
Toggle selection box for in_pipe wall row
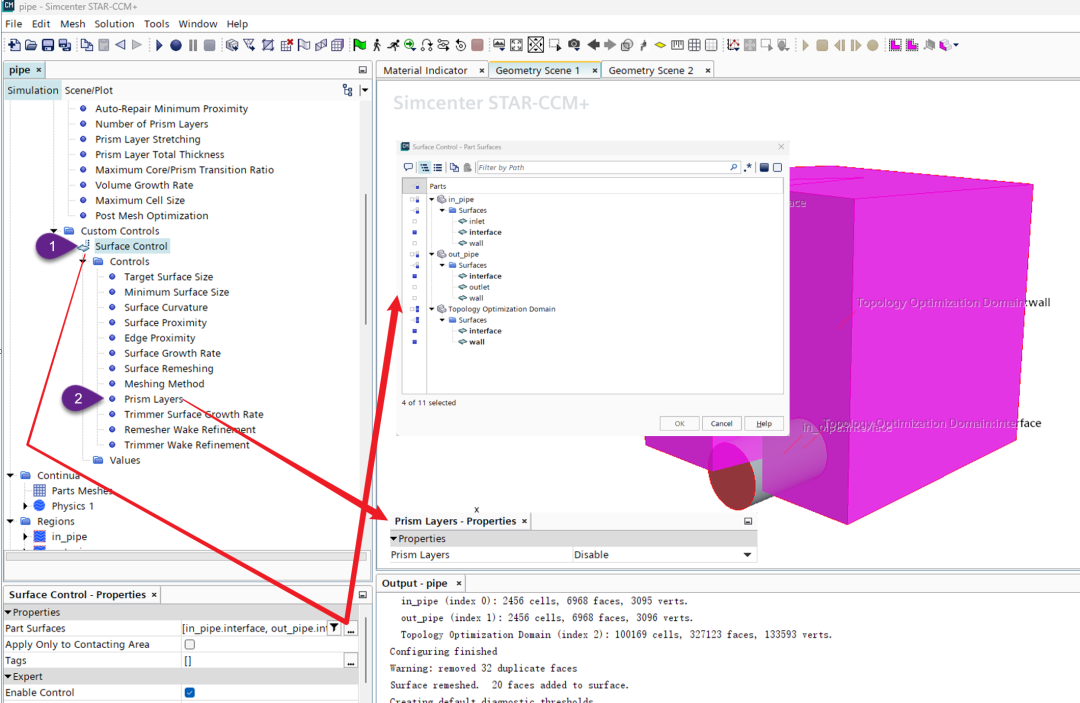coord(415,244)
